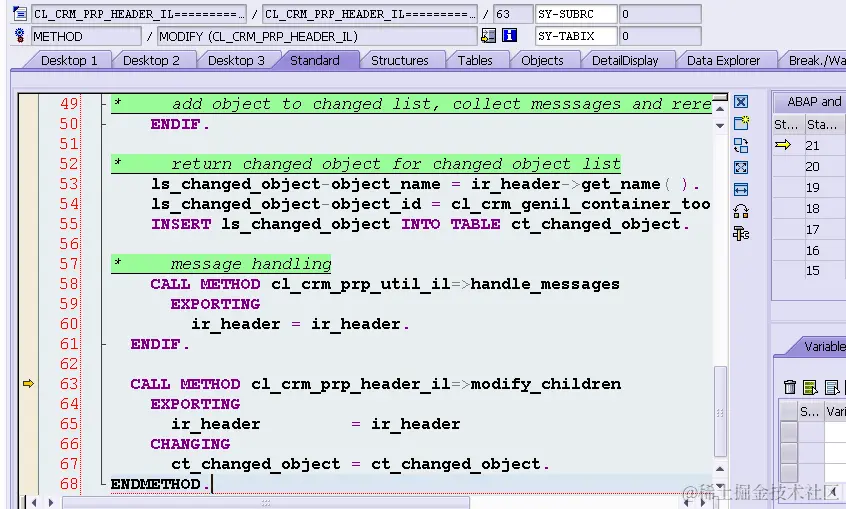This screenshot has height=509, width=846.
Task: Click the blue list icon in Variables toolbar
Action: tap(832, 387)
